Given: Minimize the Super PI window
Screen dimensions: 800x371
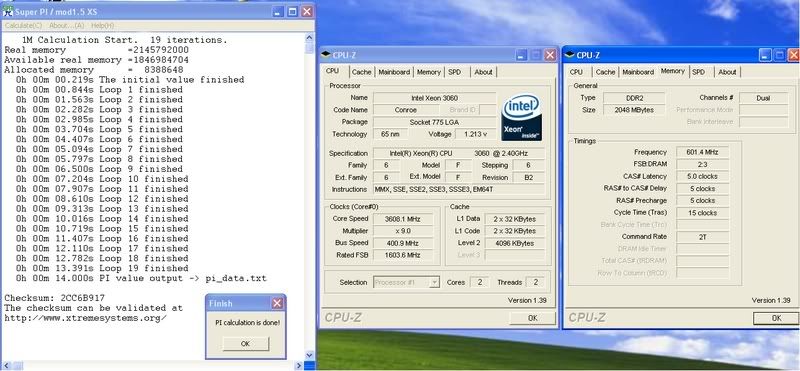Looking at the screenshot, I should pyautogui.click(x=278, y=11).
